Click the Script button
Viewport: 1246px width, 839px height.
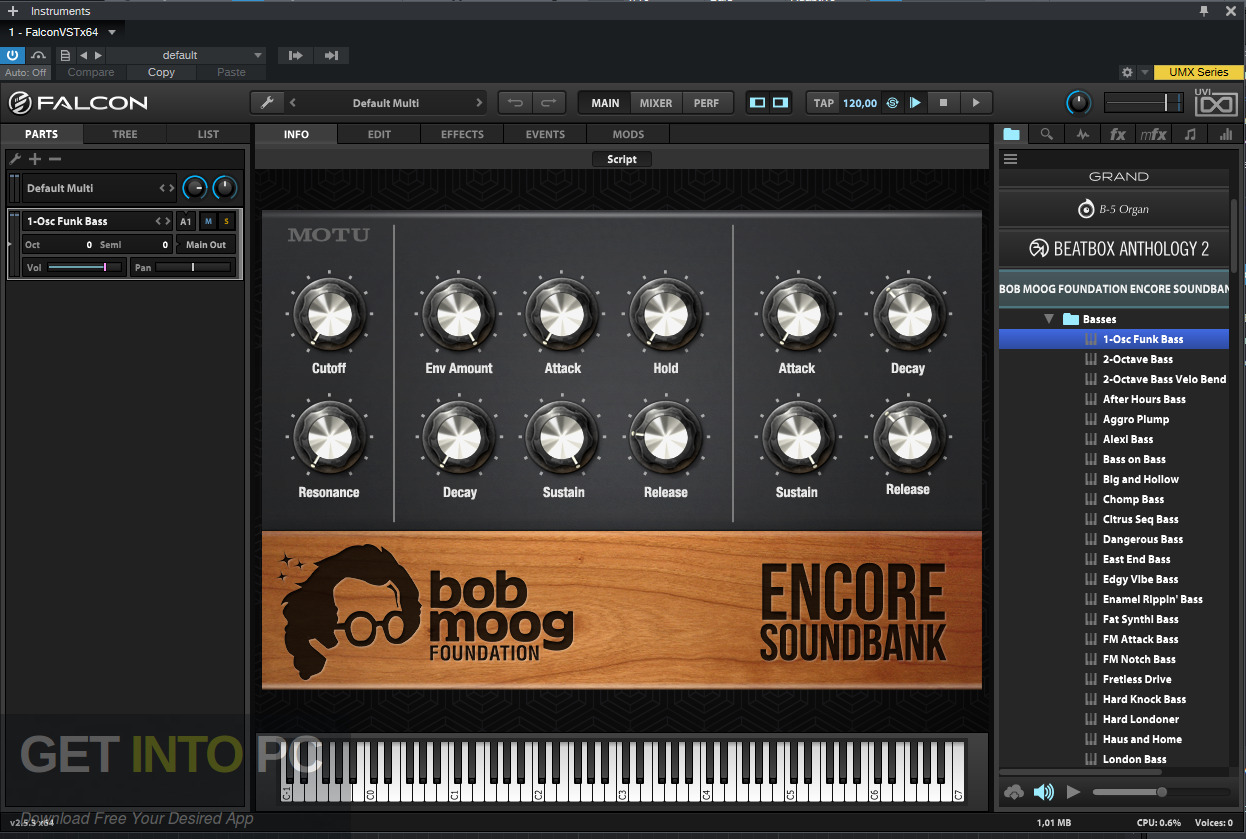click(x=622, y=159)
